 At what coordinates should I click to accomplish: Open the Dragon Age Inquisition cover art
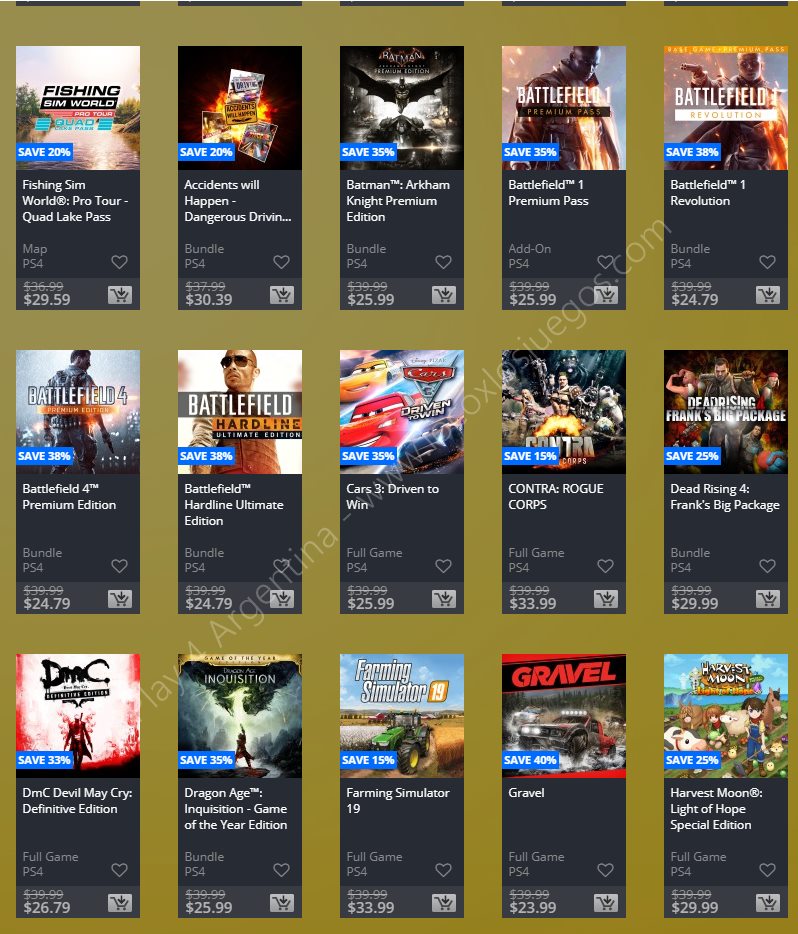(240, 716)
